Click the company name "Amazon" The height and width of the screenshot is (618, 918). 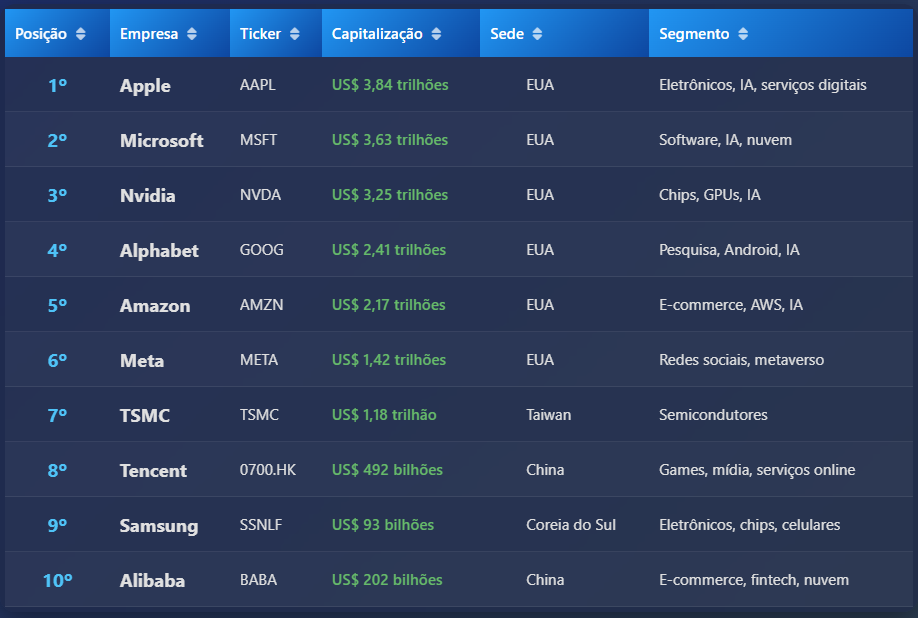point(155,305)
